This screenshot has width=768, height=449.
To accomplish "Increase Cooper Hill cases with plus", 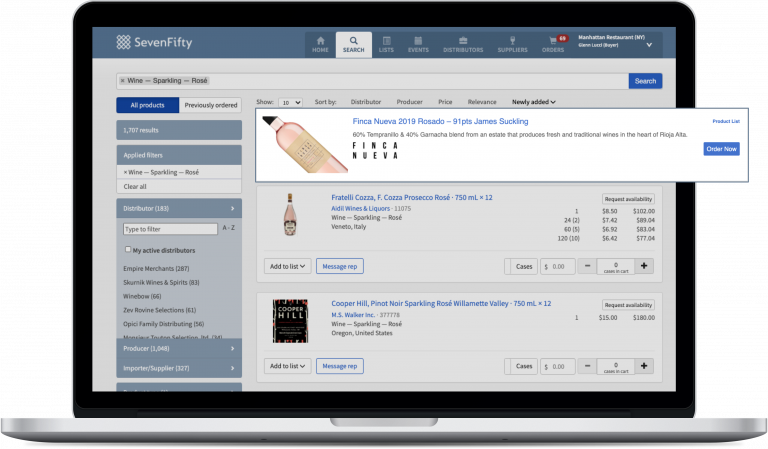I will pos(644,366).
